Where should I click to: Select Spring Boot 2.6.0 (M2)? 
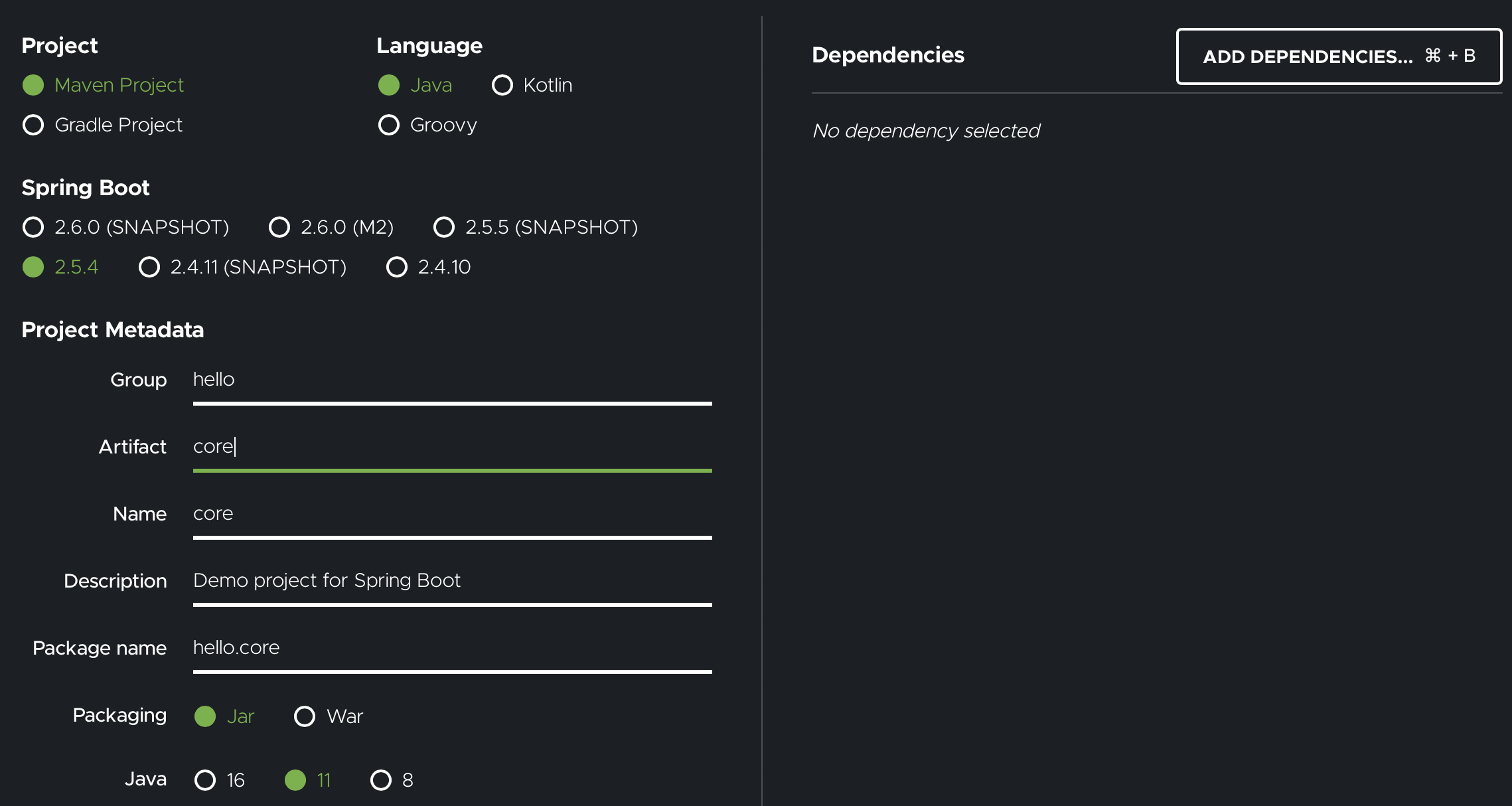(x=279, y=227)
